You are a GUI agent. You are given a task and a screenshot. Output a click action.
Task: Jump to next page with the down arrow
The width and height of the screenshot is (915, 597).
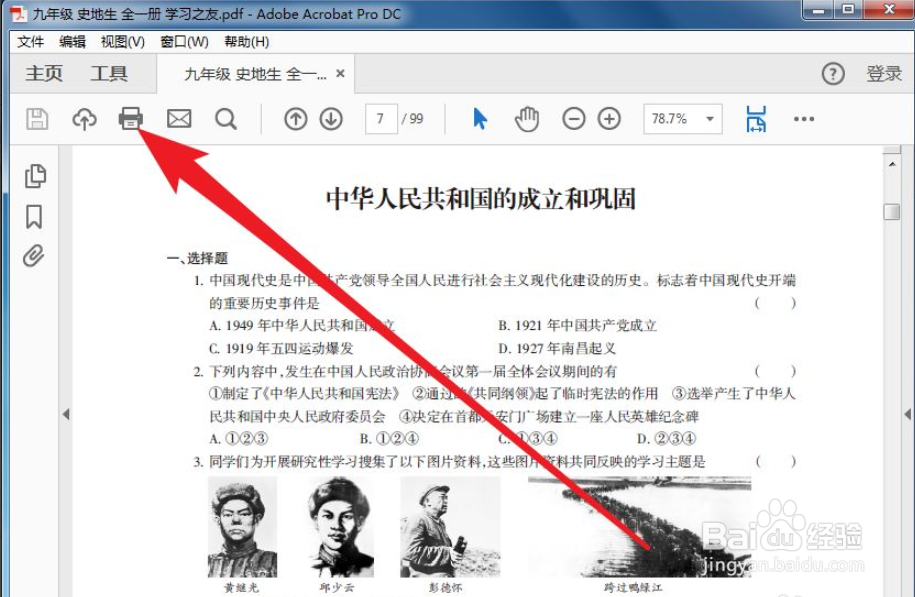(x=330, y=118)
